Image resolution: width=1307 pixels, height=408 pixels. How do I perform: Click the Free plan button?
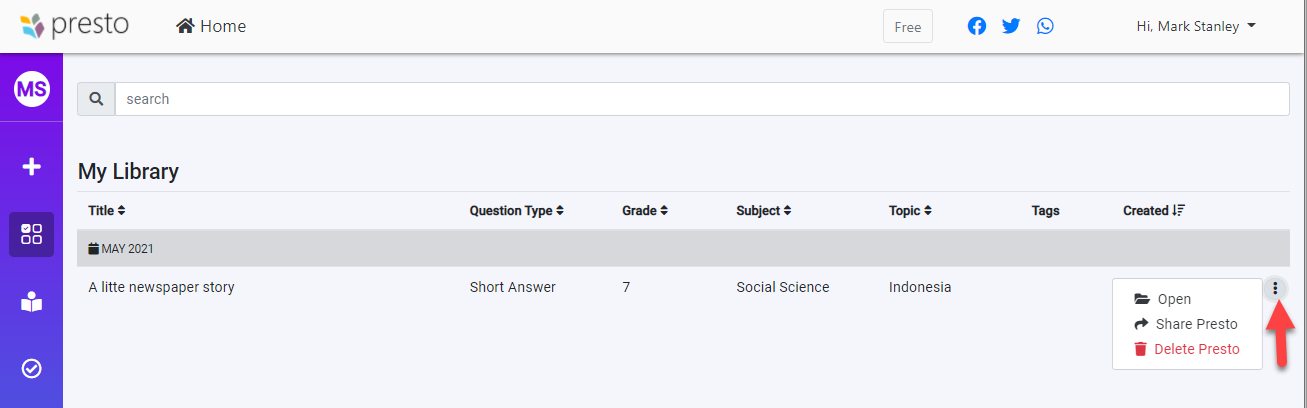907,27
